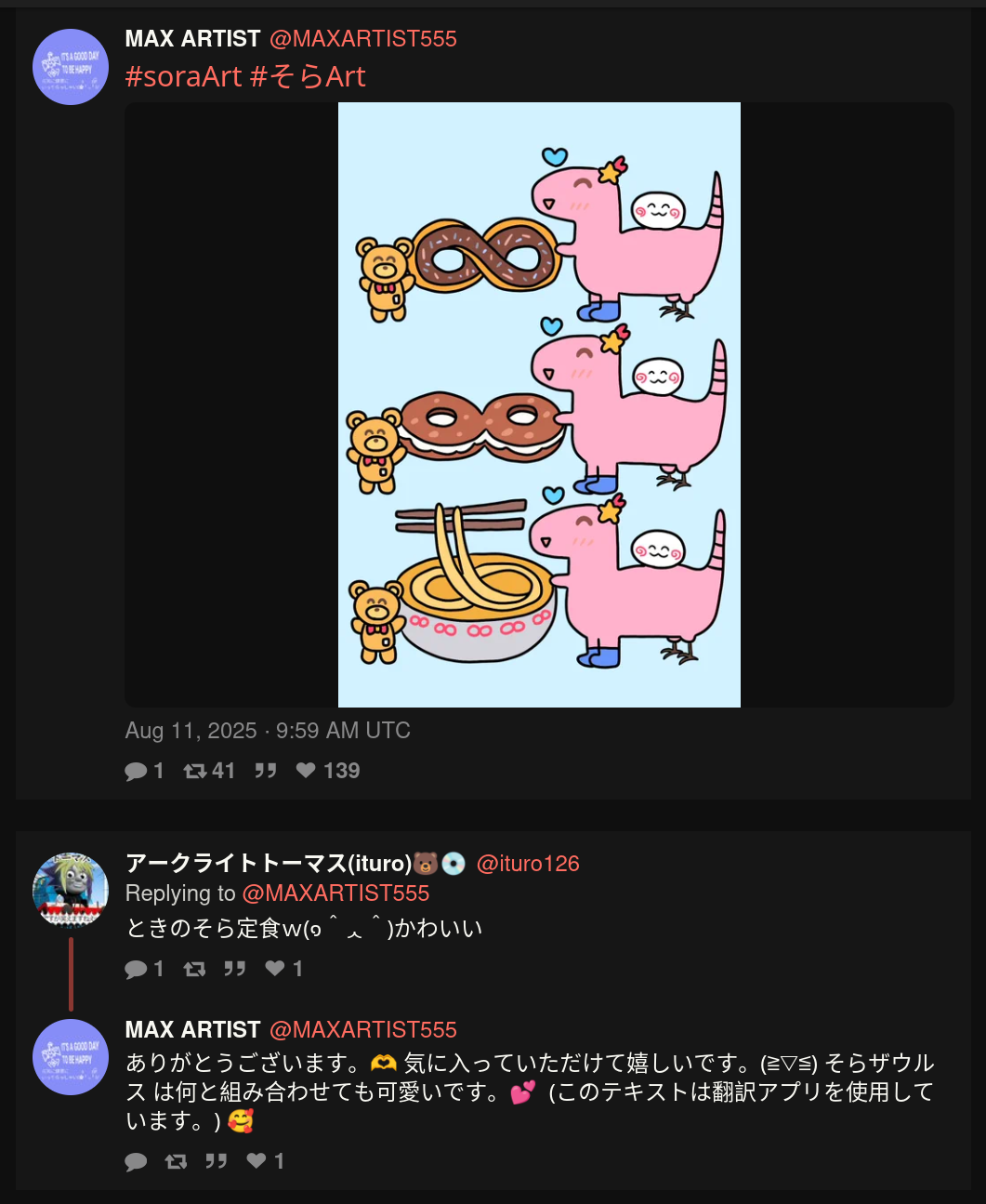
Task: Click アークライトトーマス(ituro) avatar picture
Action: tap(71, 889)
